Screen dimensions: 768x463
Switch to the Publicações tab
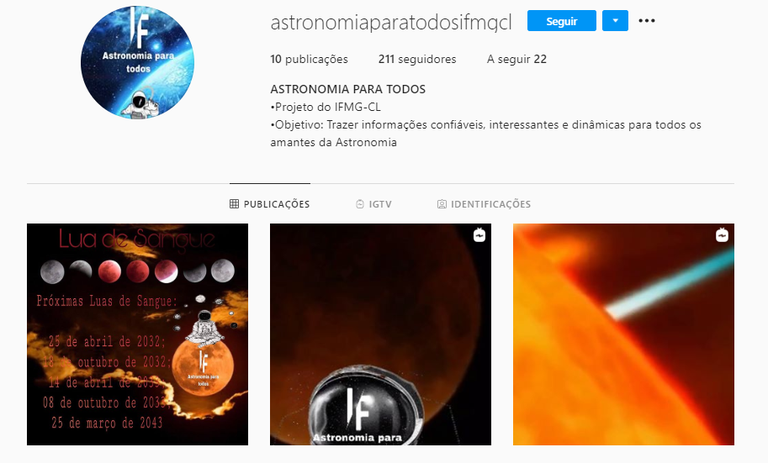point(270,204)
